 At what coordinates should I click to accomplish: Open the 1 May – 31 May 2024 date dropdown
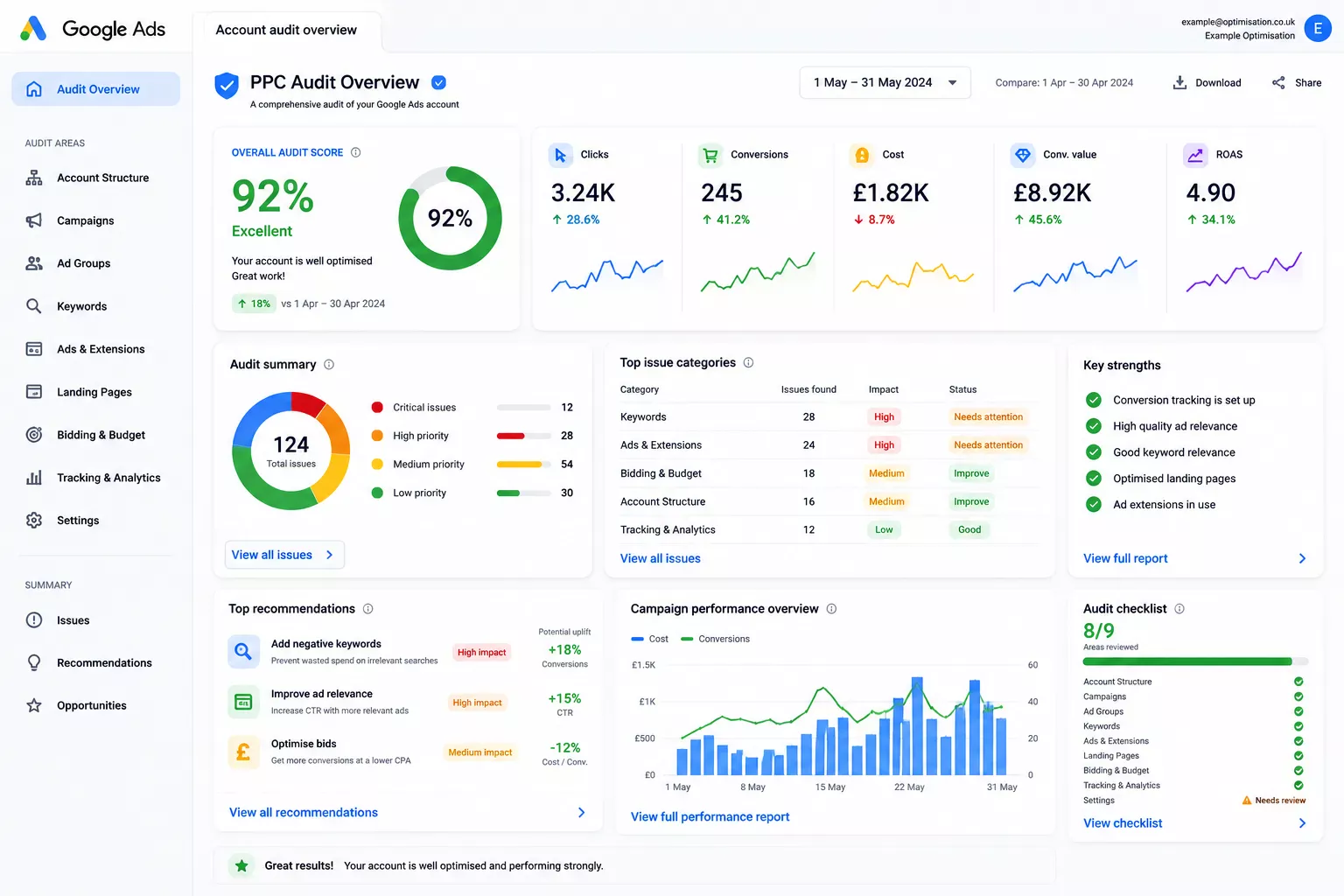(x=885, y=82)
